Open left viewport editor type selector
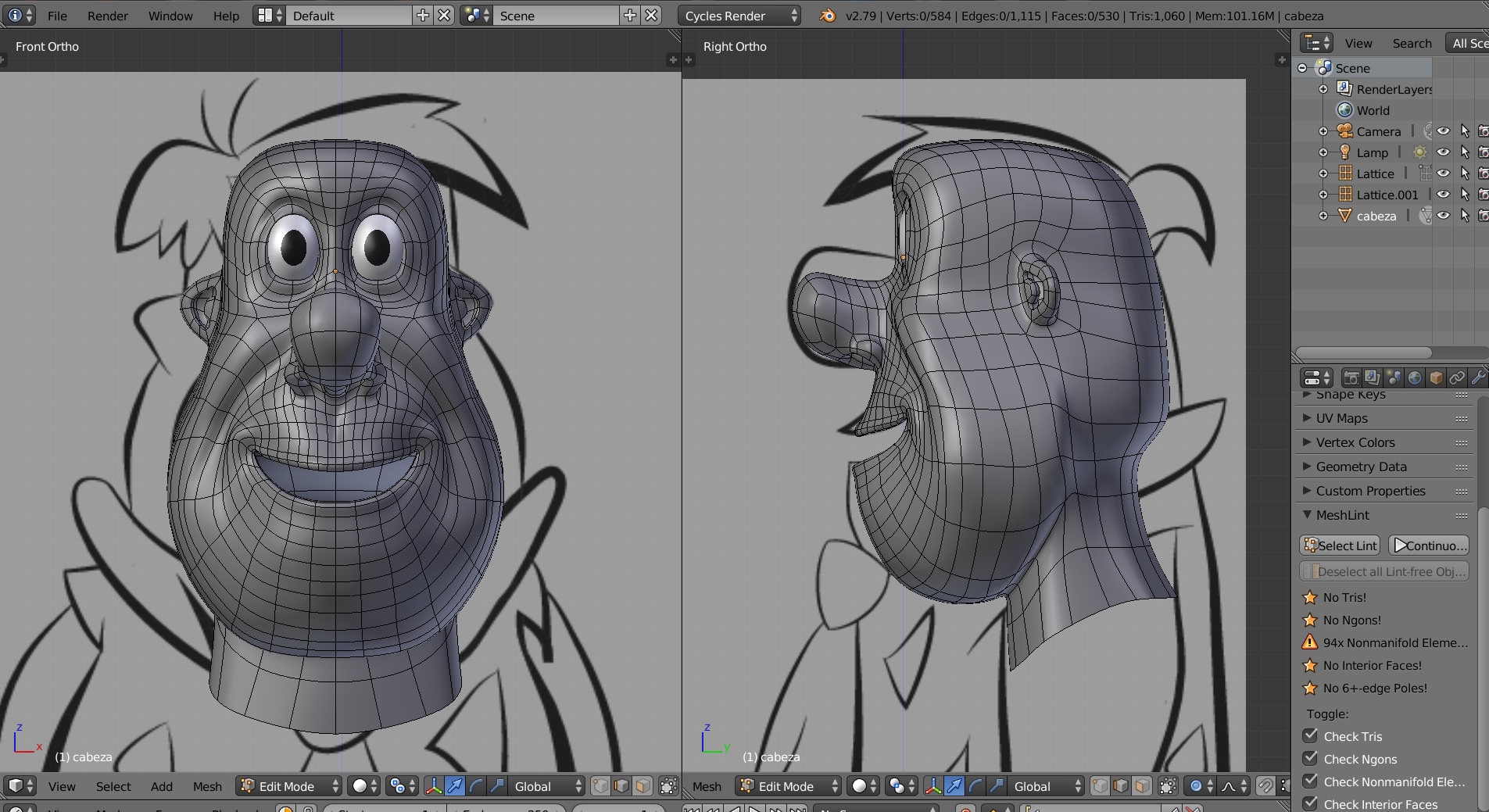 [x=20, y=786]
